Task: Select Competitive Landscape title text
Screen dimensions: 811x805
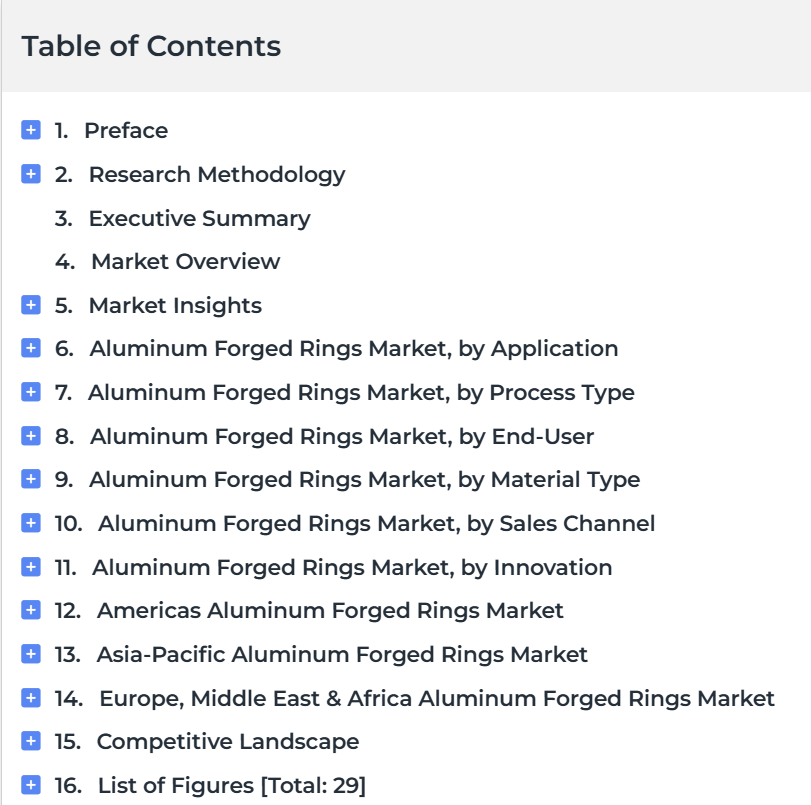Action: 228,741
